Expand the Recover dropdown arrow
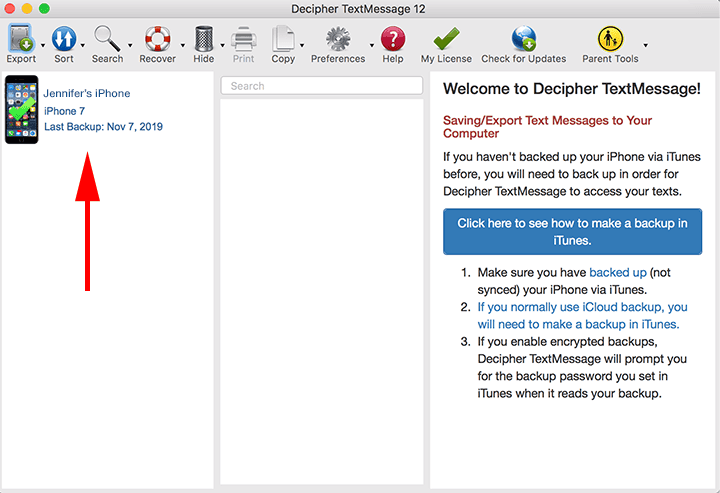Screen dimensions: 720x493 pyautogui.click(x=182, y=45)
